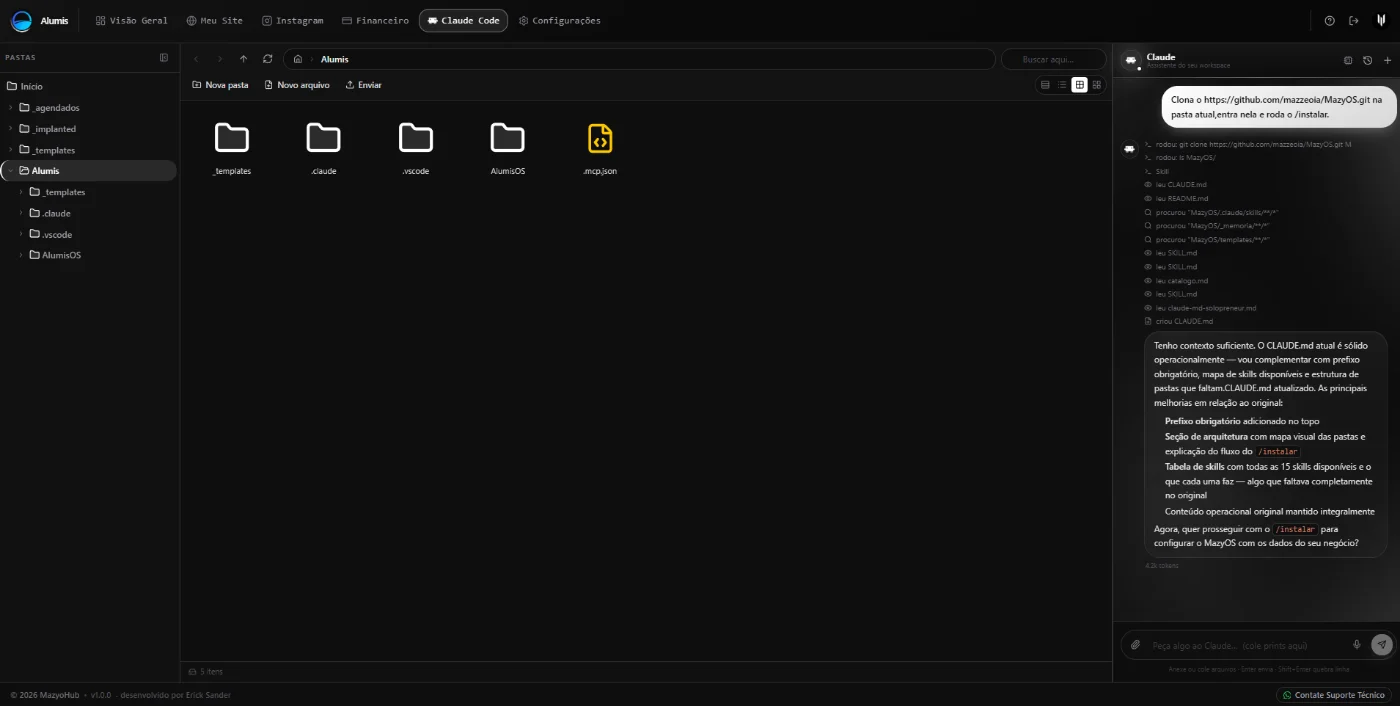Switch to list view
The height and width of the screenshot is (706, 1400).
1062,85
